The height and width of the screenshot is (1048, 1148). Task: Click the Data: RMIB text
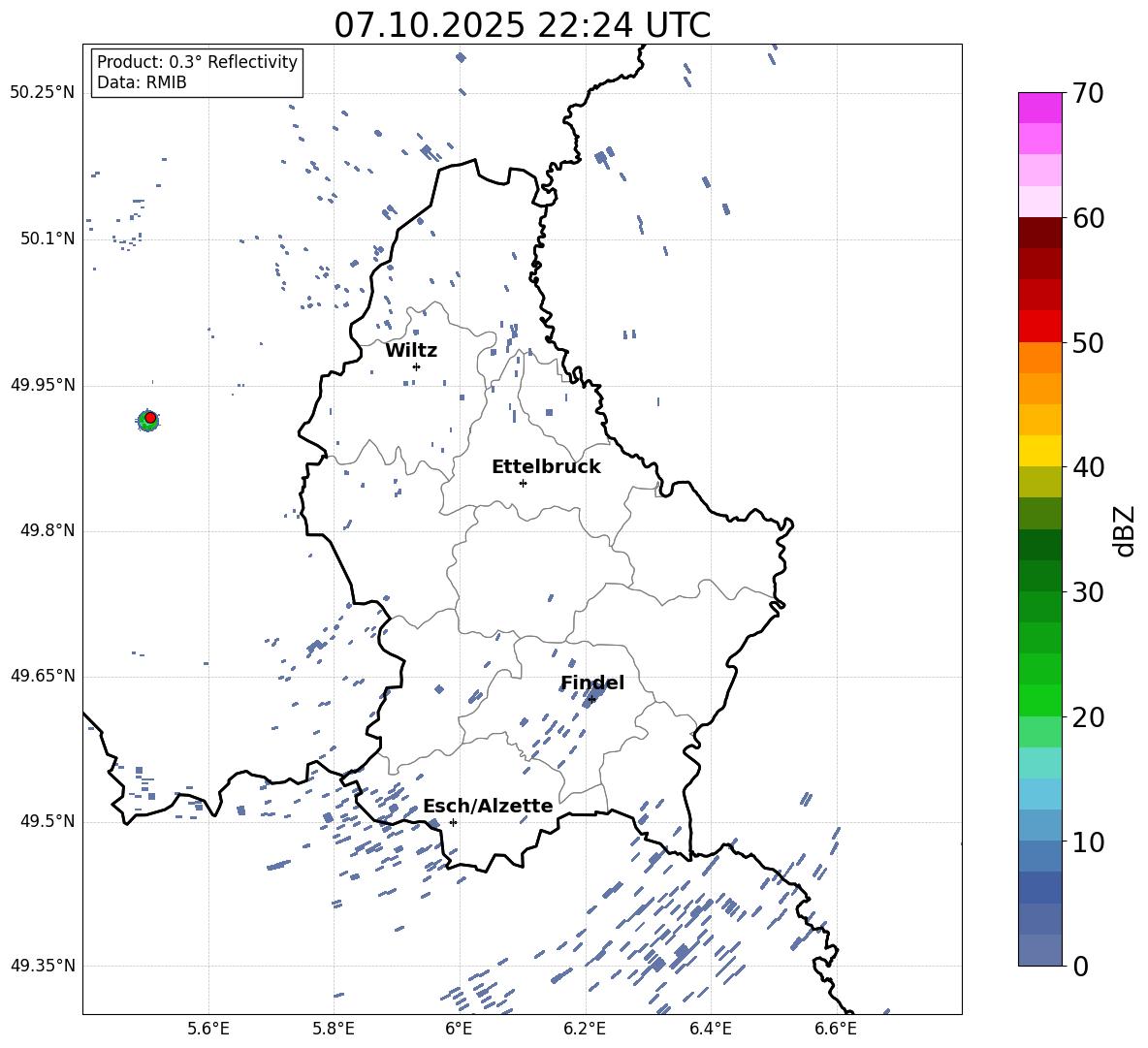pyautogui.click(x=142, y=82)
